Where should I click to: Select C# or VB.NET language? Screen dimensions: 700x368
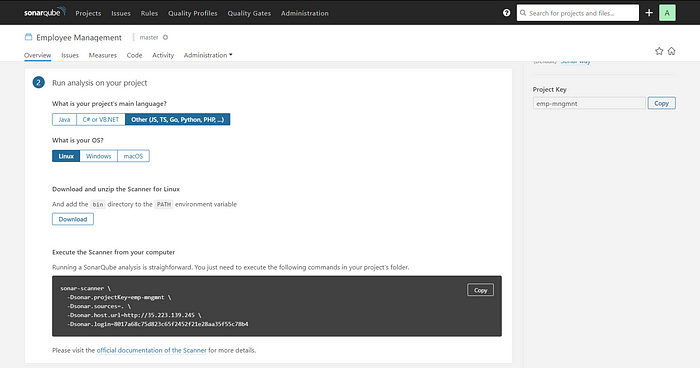(101, 119)
